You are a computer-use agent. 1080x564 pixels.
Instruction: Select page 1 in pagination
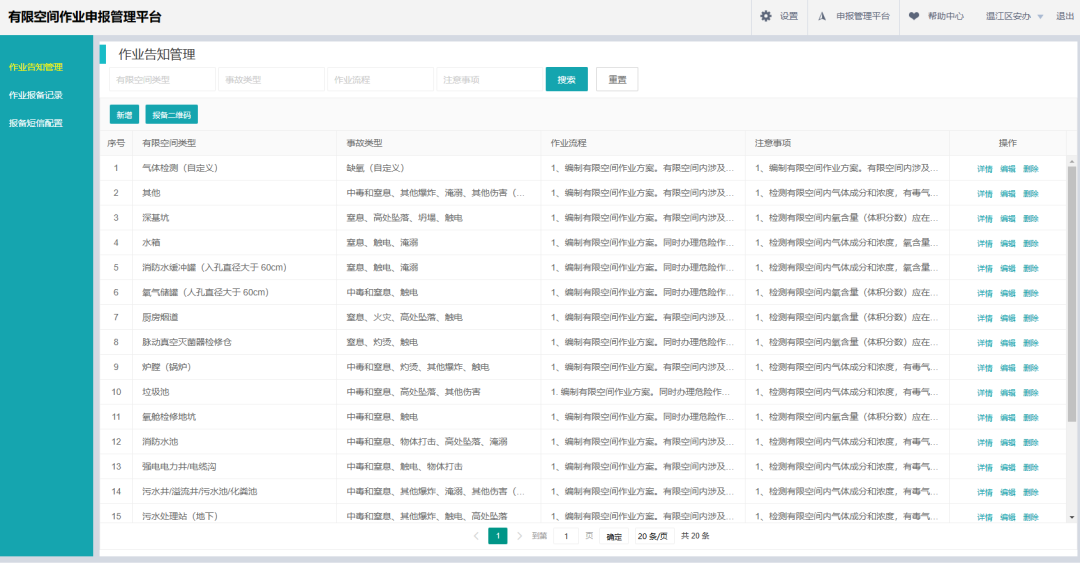click(497, 536)
